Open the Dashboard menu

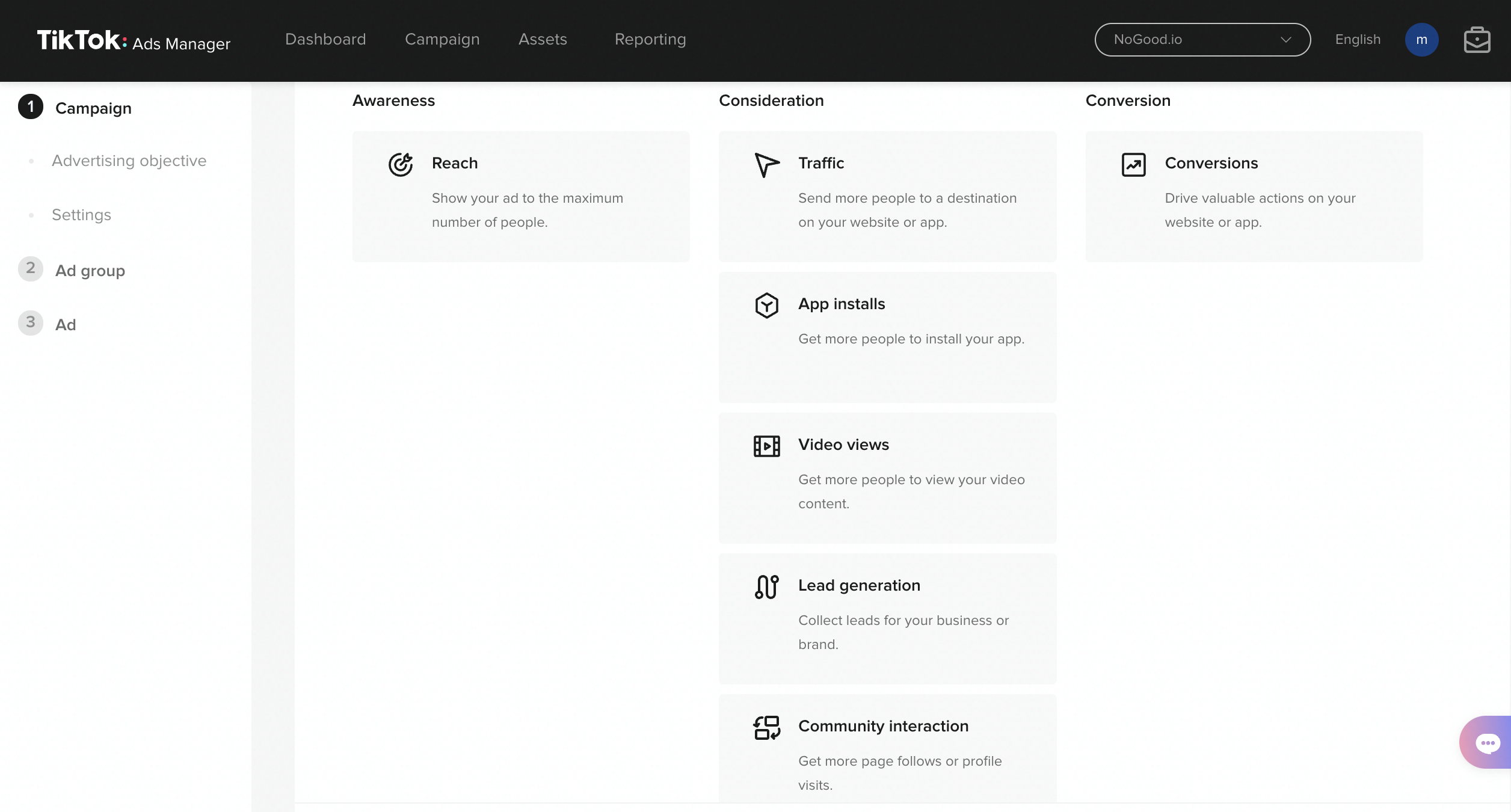[x=325, y=39]
